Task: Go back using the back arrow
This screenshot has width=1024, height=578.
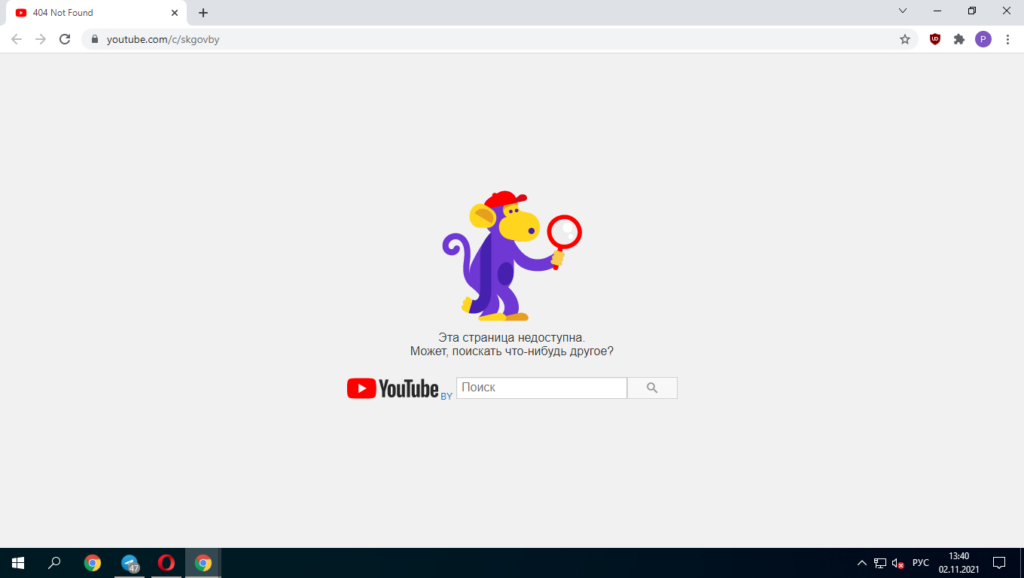Action: pos(16,39)
